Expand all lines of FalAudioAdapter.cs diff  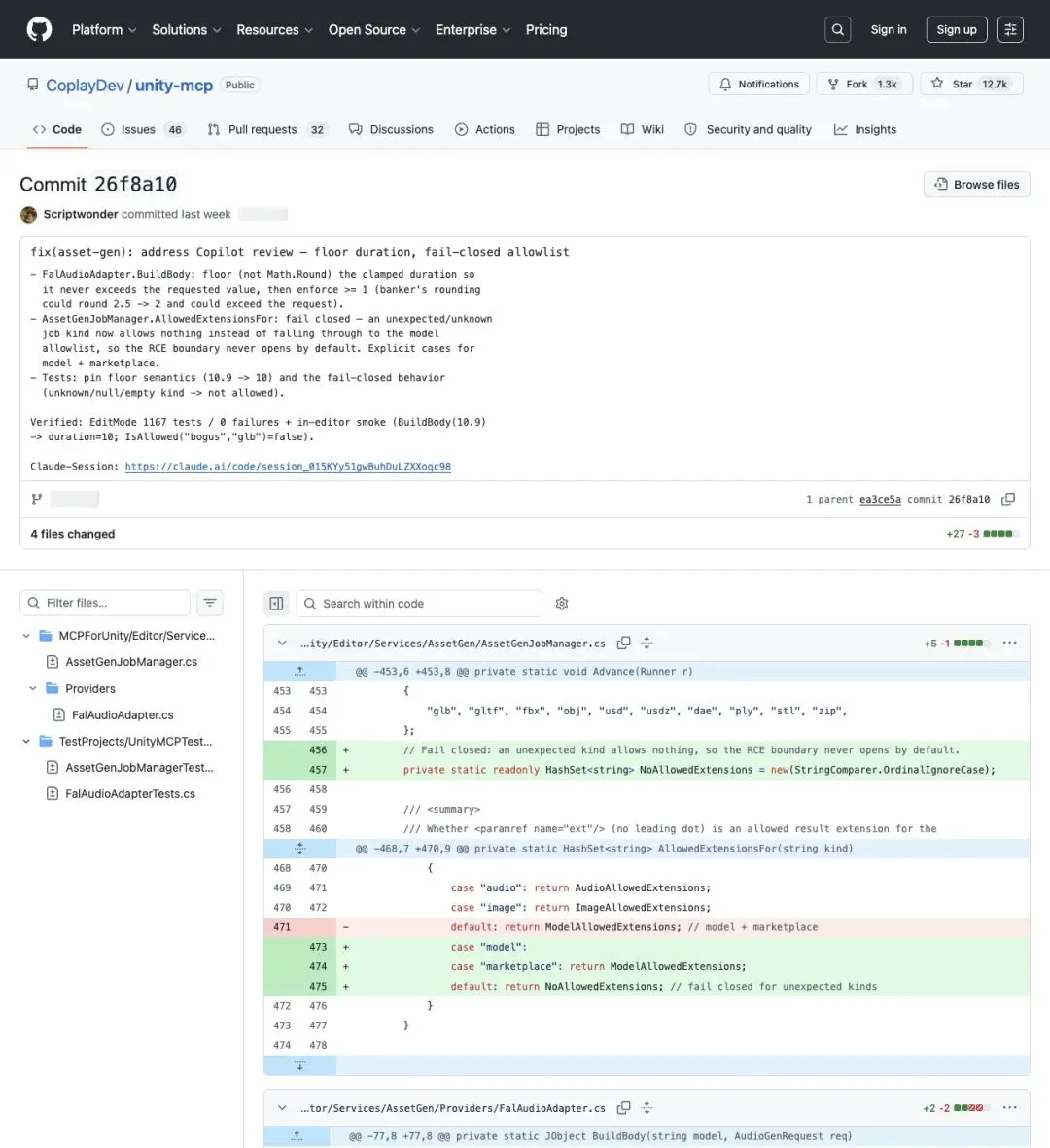tap(647, 1108)
